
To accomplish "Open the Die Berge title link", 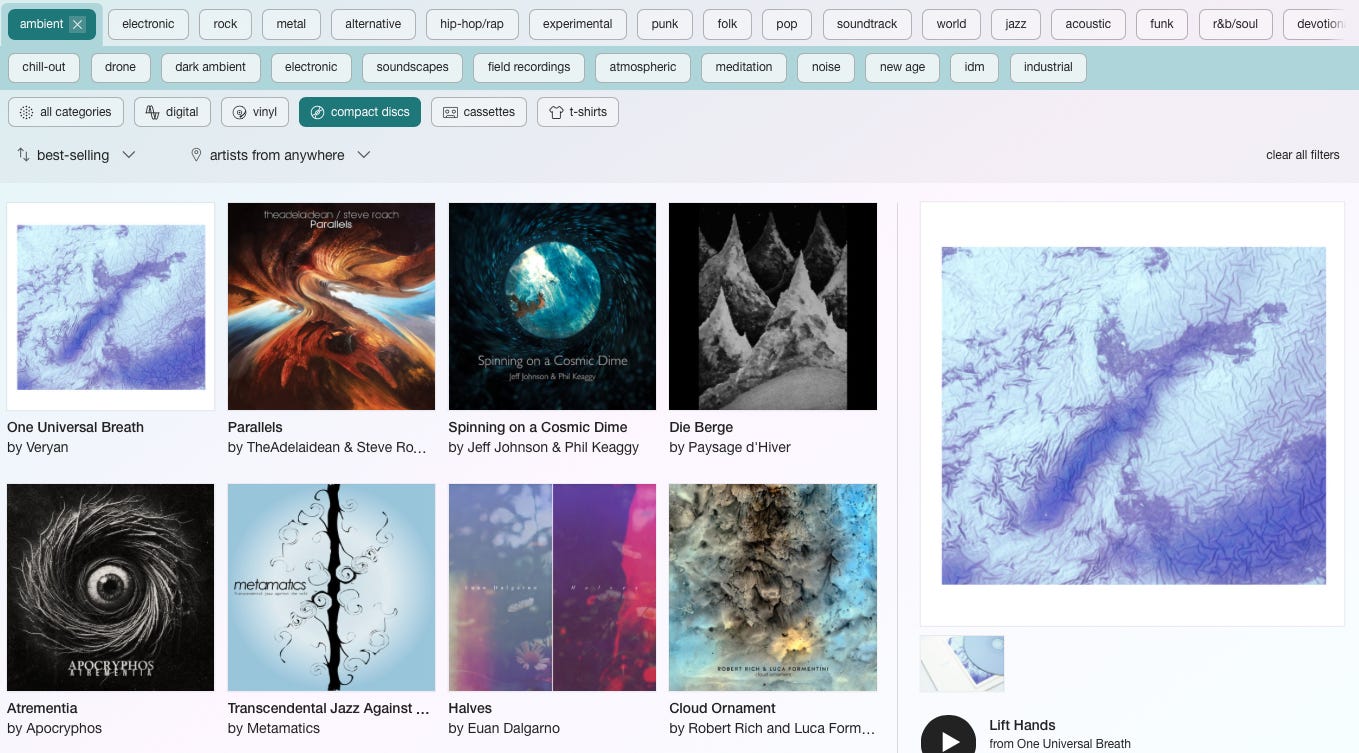I will coord(701,427).
